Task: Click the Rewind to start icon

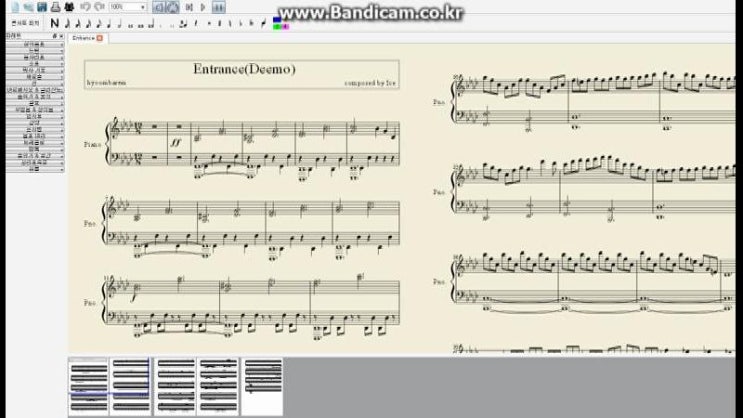Action: coord(188,7)
